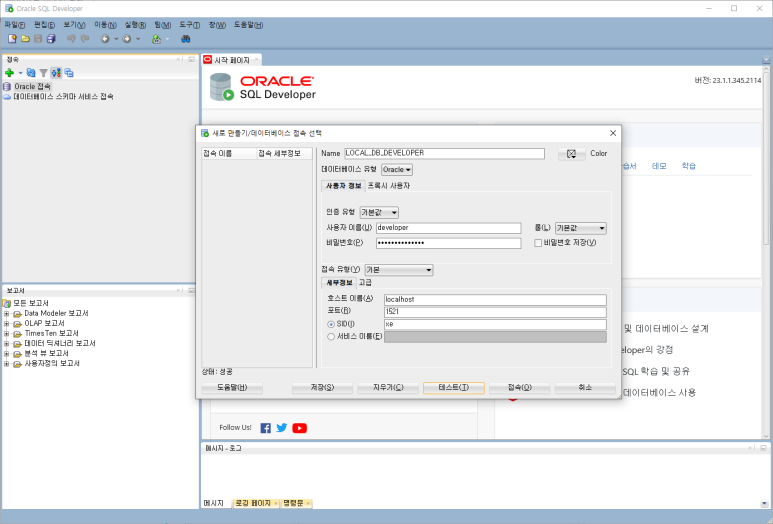Screen dimensions: 773x524
Task: Expand the OLAP 보고서 tree node
Action: tap(6, 323)
